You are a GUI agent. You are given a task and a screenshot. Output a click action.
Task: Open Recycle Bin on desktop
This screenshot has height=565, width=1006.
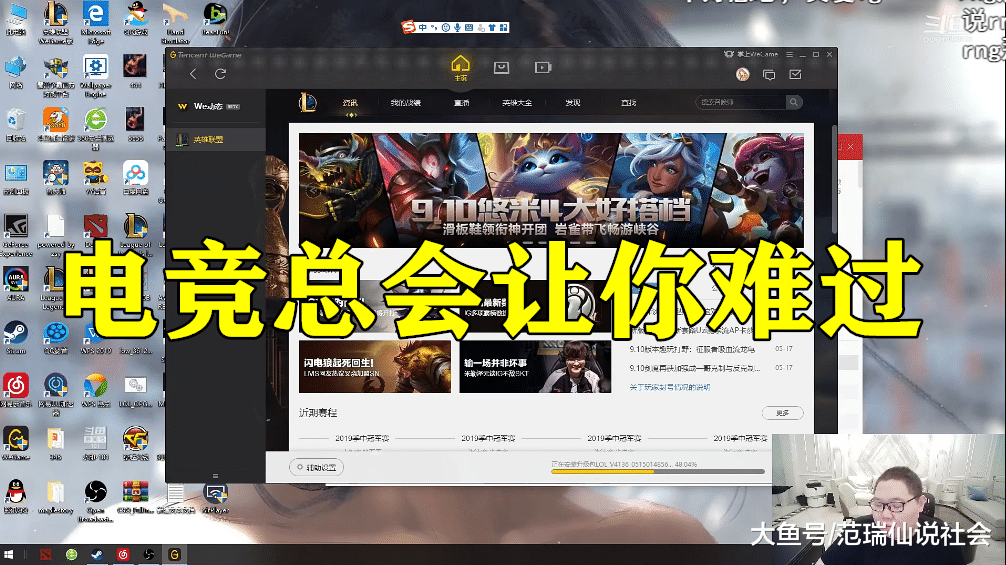16,124
